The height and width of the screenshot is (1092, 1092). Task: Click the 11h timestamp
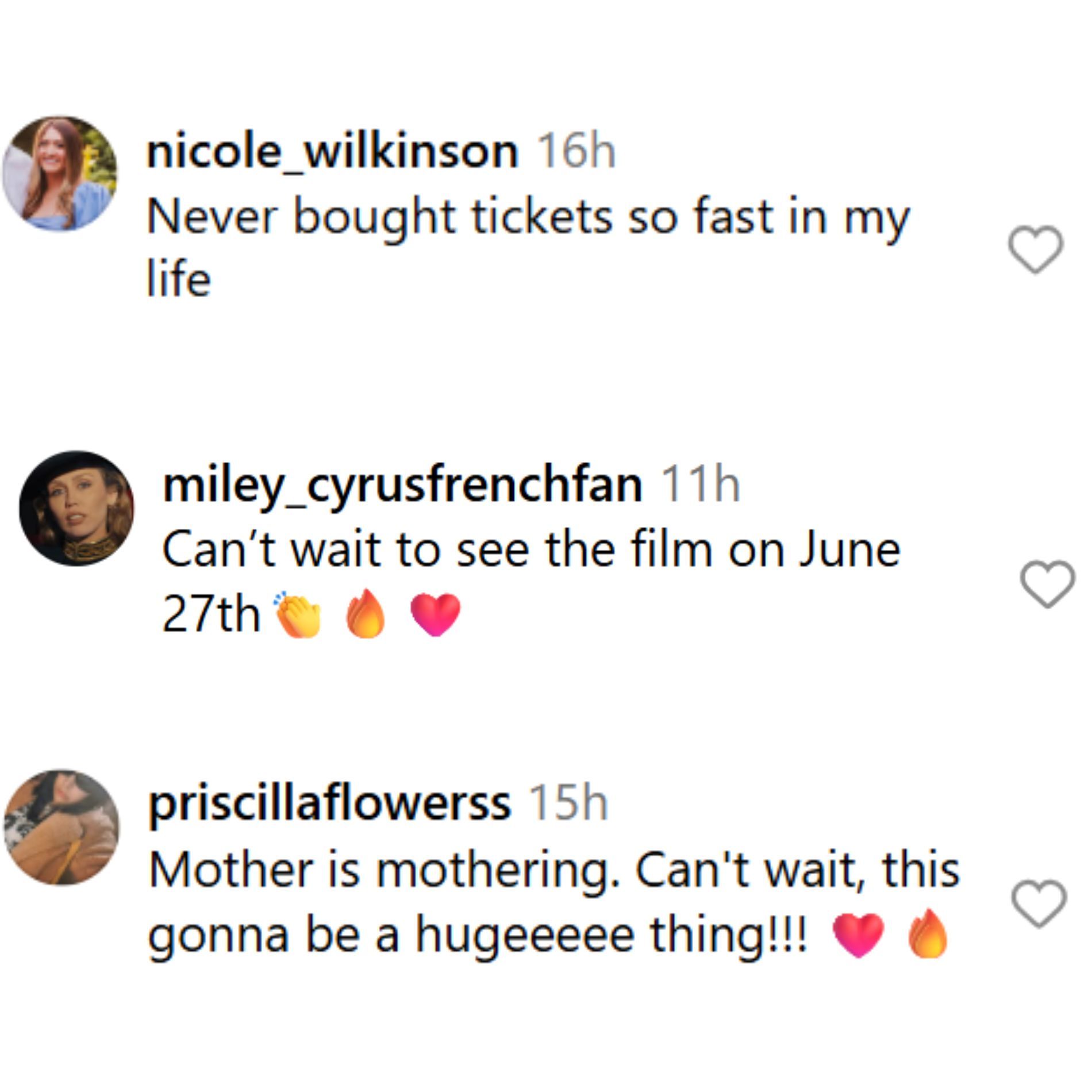[x=701, y=485]
